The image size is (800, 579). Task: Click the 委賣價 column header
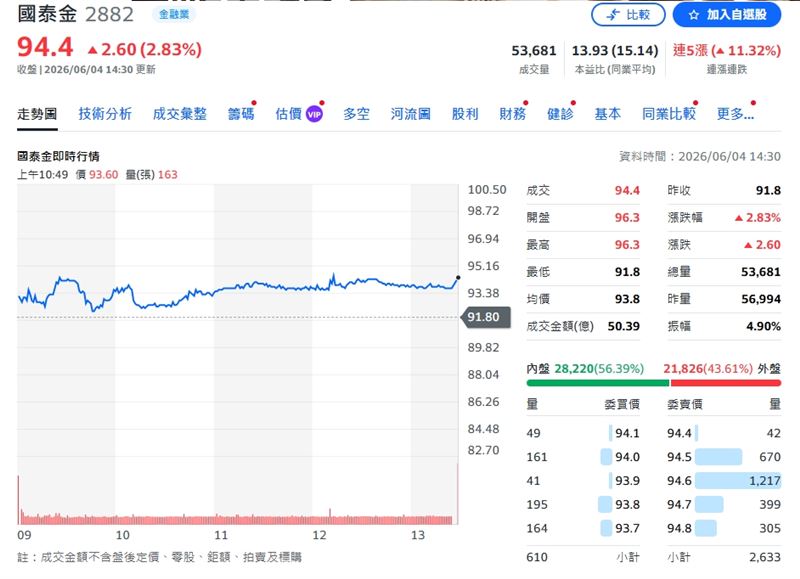pyautogui.click(x=685, y=404)
